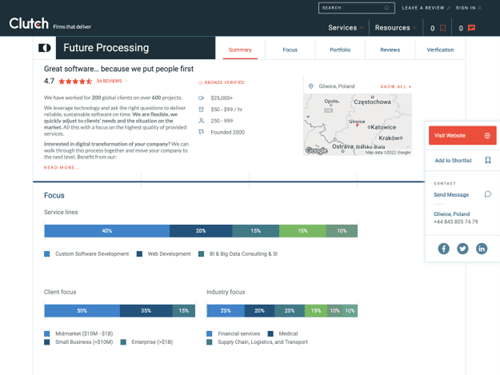500x375 pixels.
Task: Click the 35% Client focus bar segment
Action: tap(146, 311)
